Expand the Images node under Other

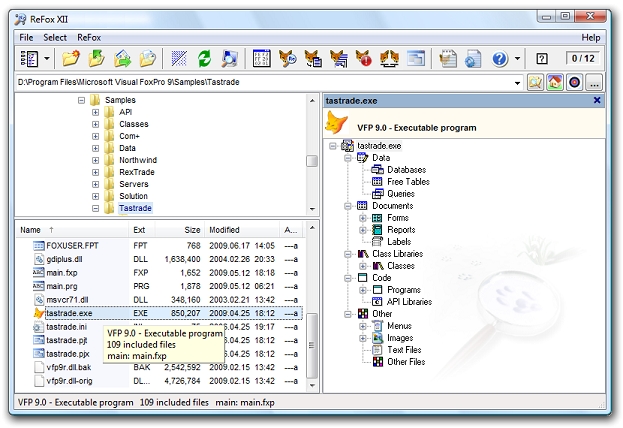[363, 338]
